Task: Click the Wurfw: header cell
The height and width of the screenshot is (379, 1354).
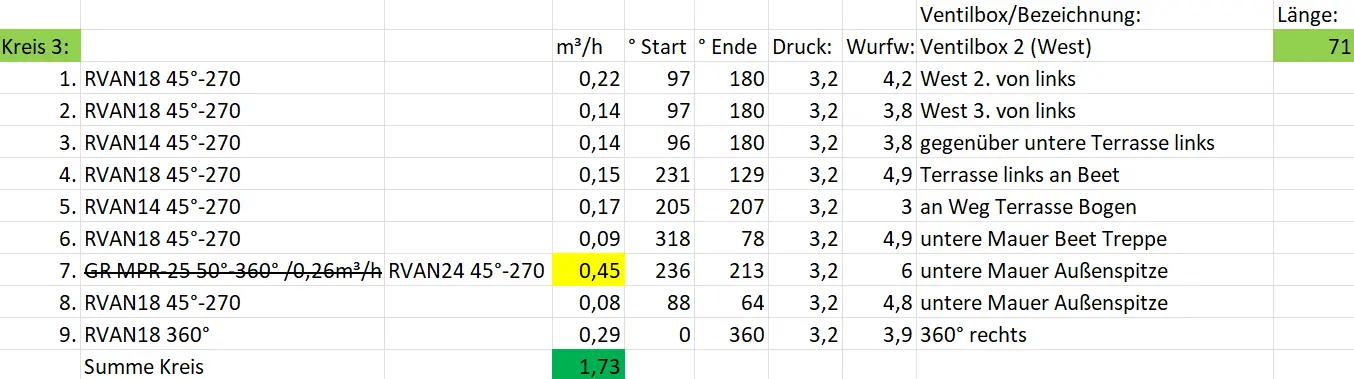Action: coord(879,46)
